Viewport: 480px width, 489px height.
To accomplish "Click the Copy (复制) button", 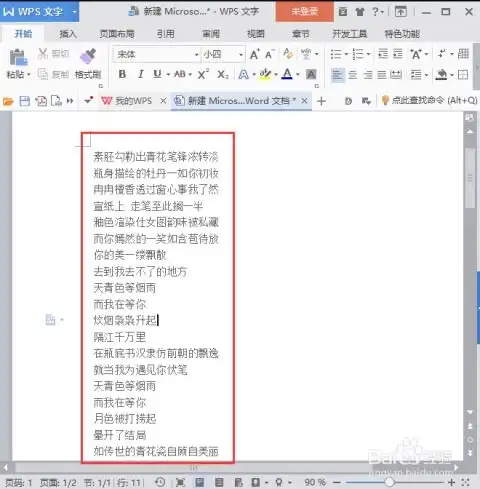I will (x=54, y=74).
